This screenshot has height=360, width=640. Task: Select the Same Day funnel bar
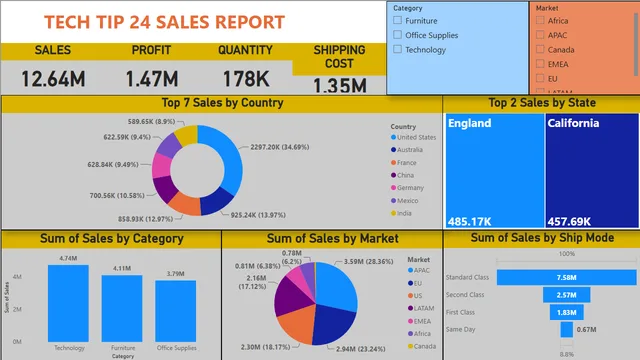(x=567, y=329)
